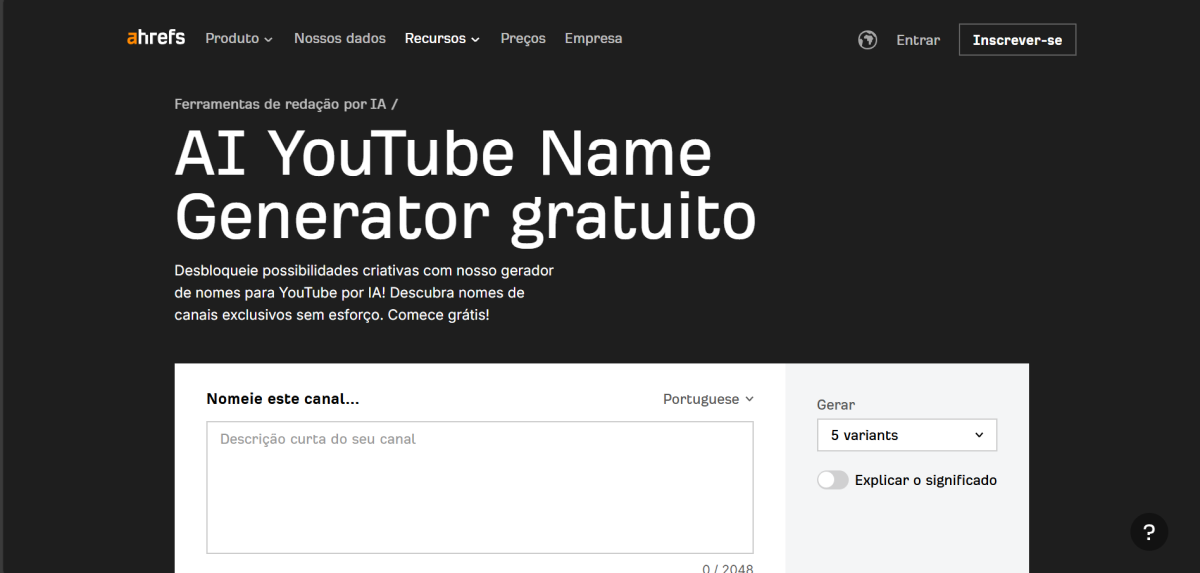This screenshot has height=573, width=1200.
Task: Expand the Produto menu
Action: tap(239, 38)
